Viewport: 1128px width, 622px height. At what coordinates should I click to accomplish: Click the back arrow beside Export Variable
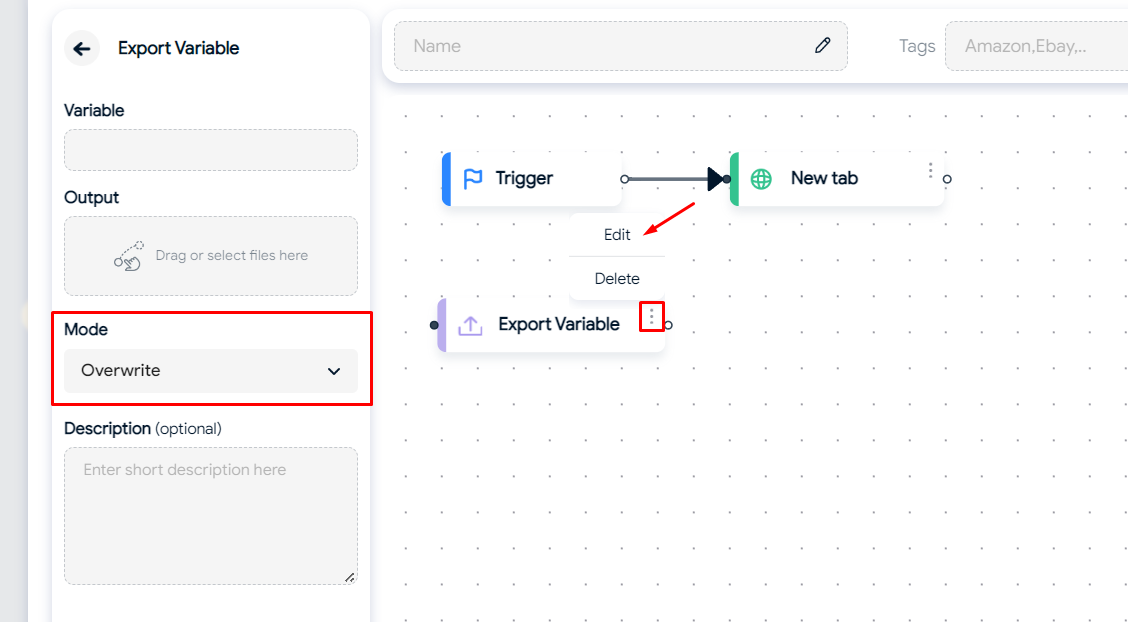(x=82, y=48)
